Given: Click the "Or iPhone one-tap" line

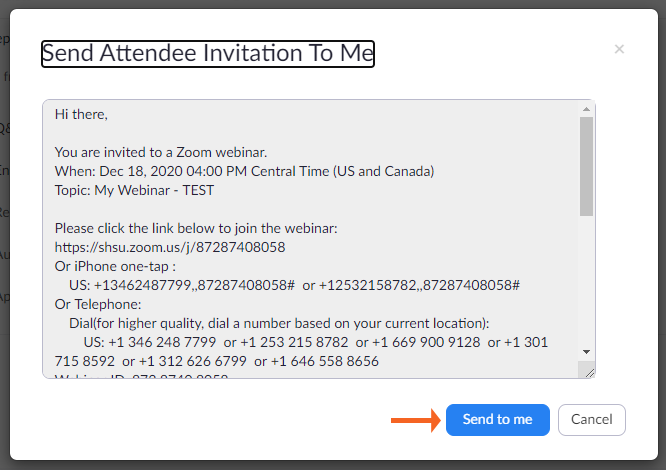Looking at the screenshot, I should (x=116, y=266).
